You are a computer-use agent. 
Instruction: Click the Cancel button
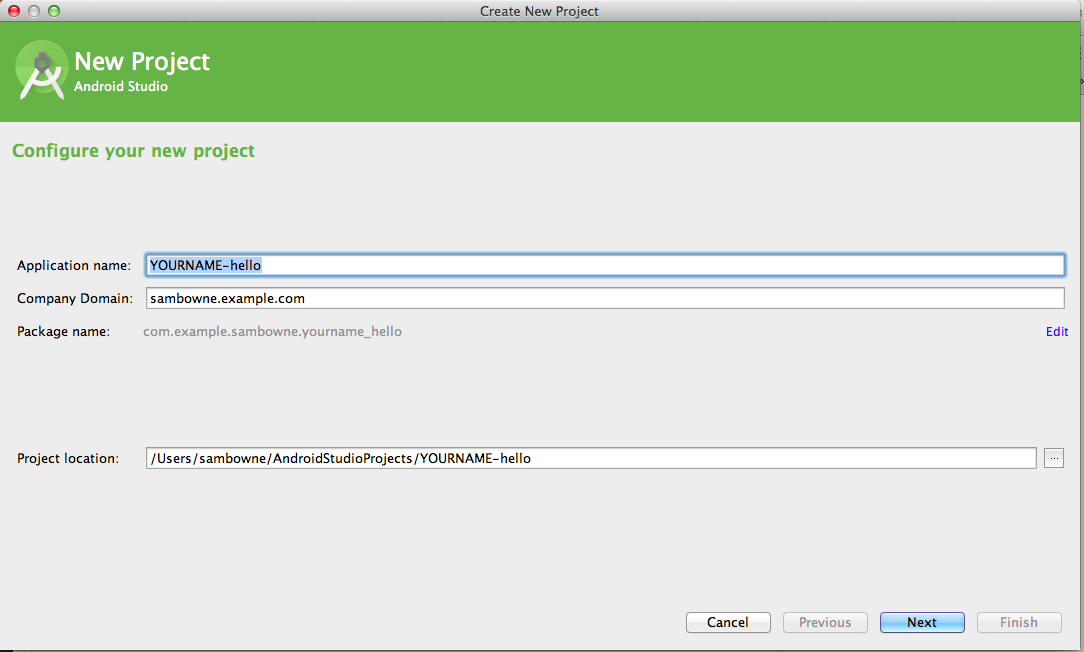click(x=728, y=622)
